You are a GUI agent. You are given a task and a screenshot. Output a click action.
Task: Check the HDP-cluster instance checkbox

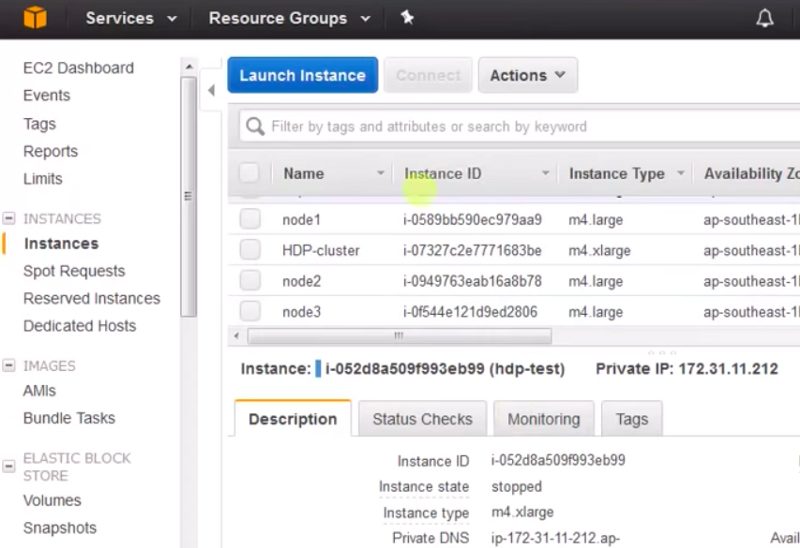click(x=250, y=250)
